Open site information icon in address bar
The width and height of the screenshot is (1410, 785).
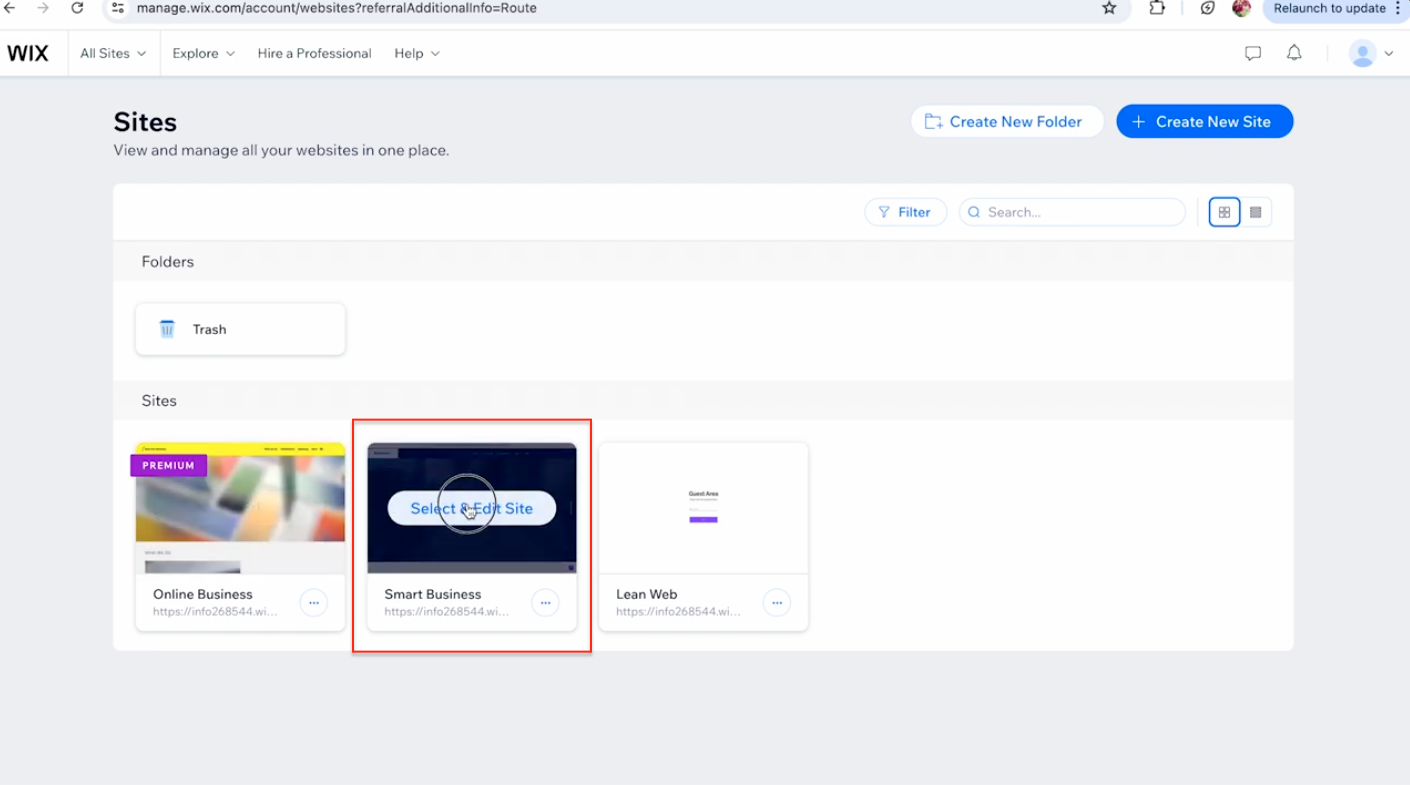tap(117, 8)
